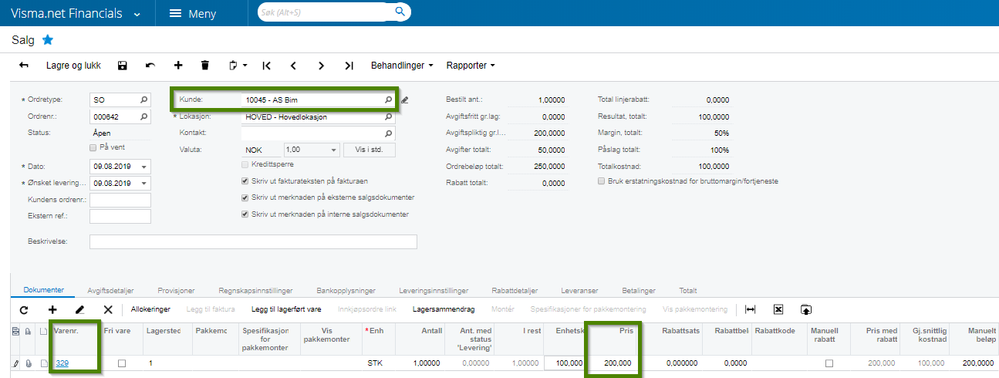
Task: Click the search magnifier icon in top bar
Action: (x=399, y=12)
